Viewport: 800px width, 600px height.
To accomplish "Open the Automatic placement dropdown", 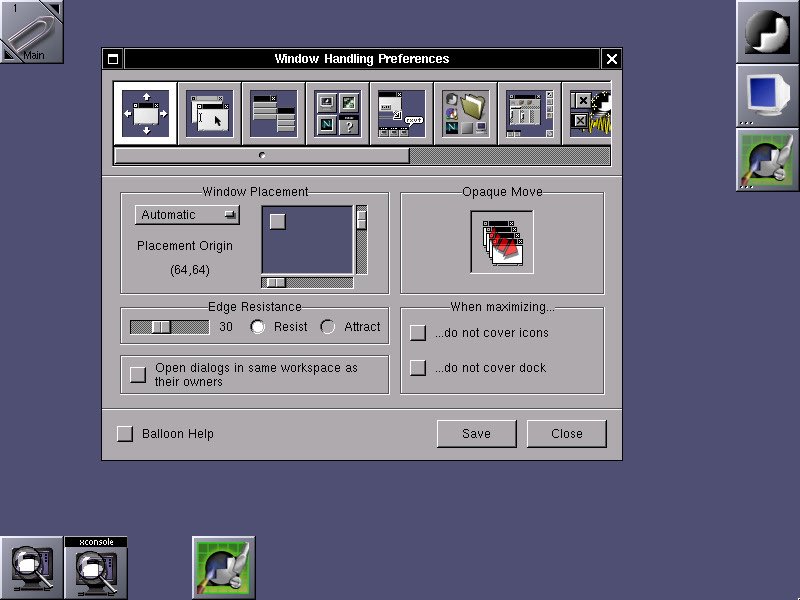I will (x=187, y=215).
